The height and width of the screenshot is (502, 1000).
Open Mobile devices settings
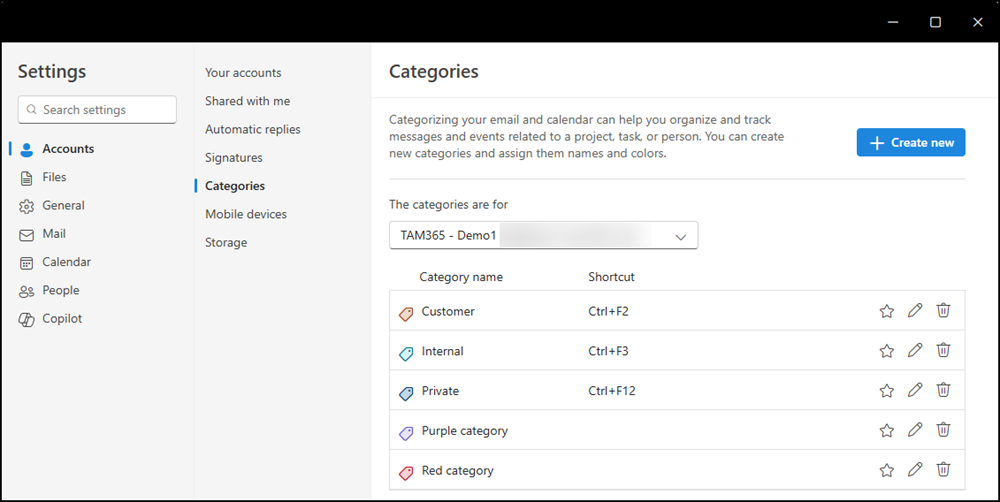pyautogui.click(x=246, y=214)
